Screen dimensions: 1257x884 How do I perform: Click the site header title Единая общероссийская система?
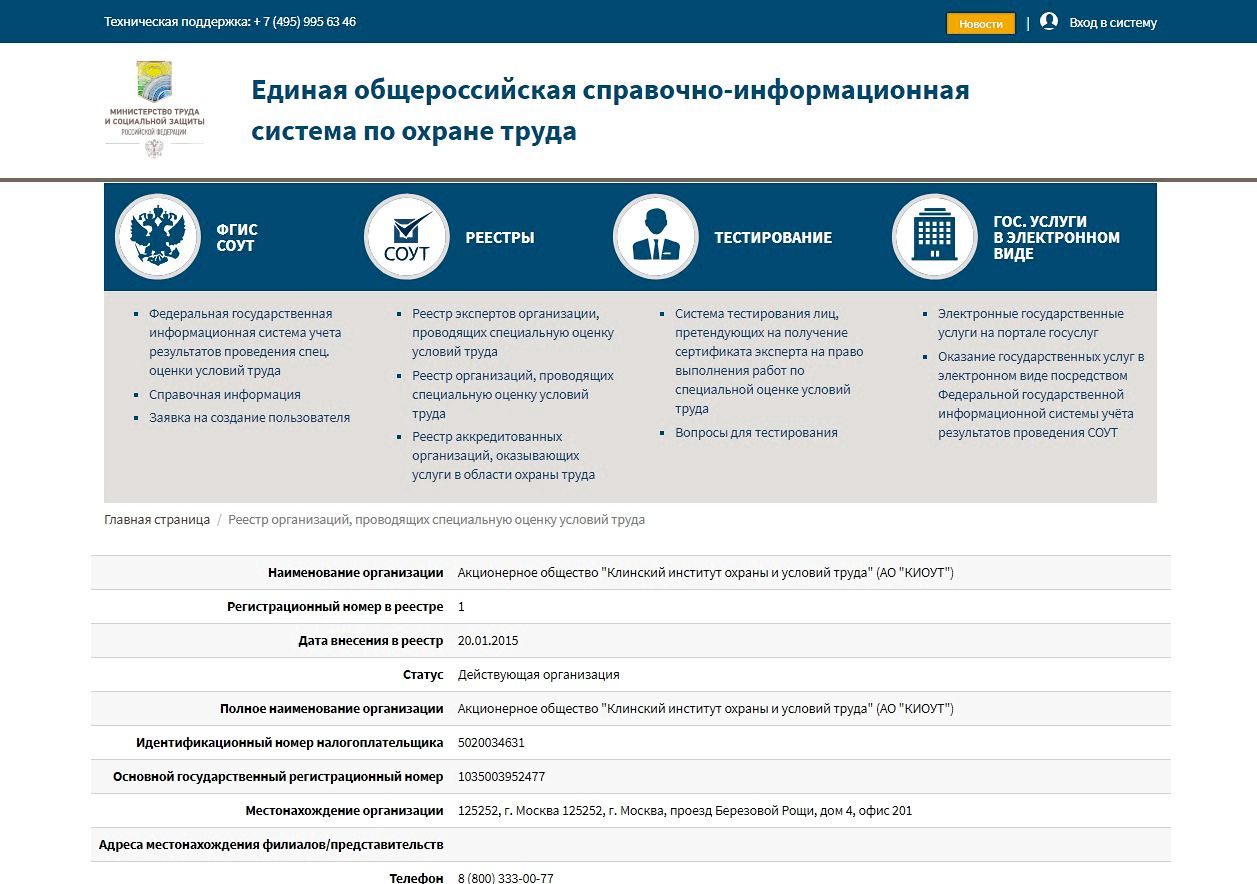(610, 110)
